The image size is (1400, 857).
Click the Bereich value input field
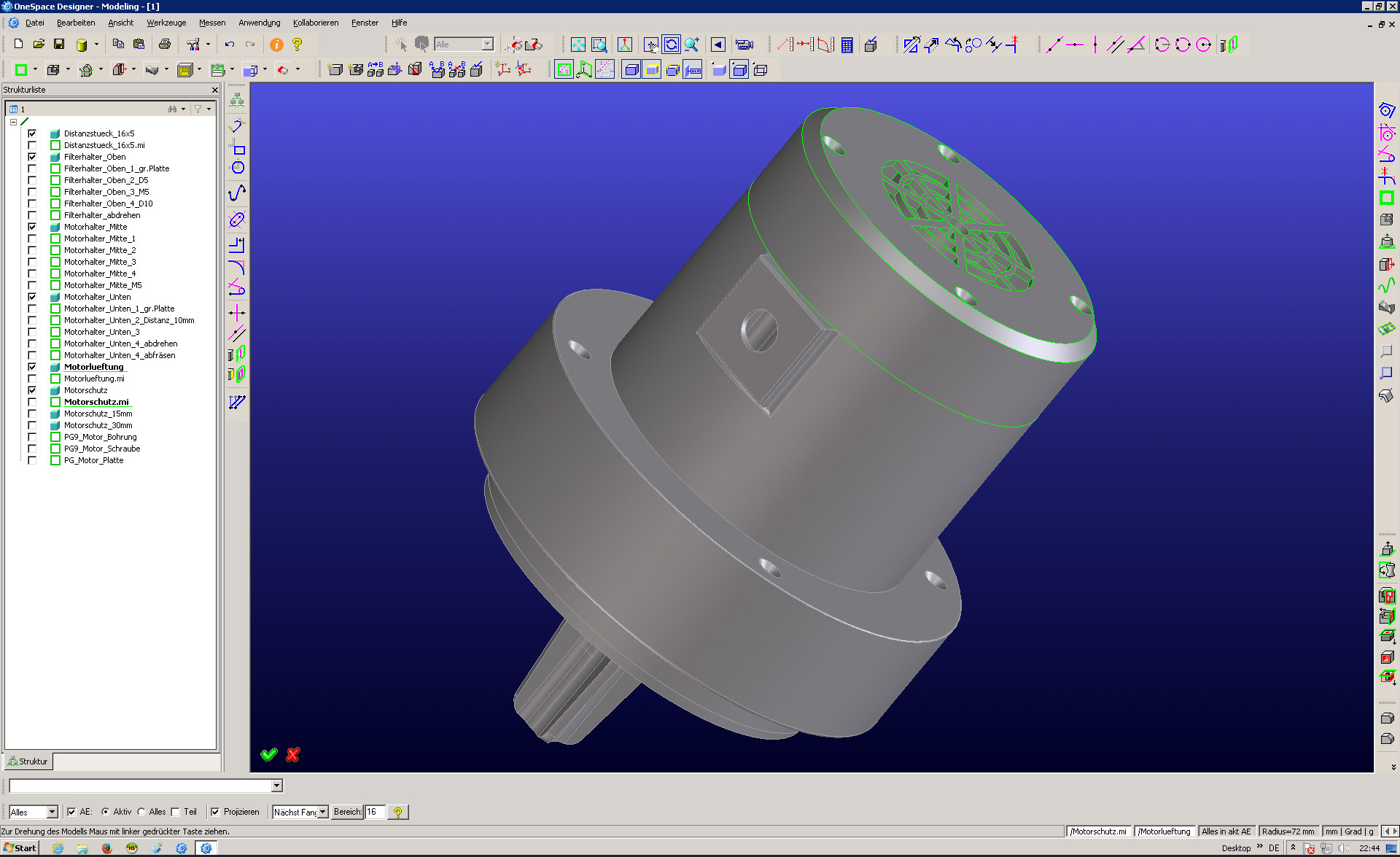(x=374, y=812)
